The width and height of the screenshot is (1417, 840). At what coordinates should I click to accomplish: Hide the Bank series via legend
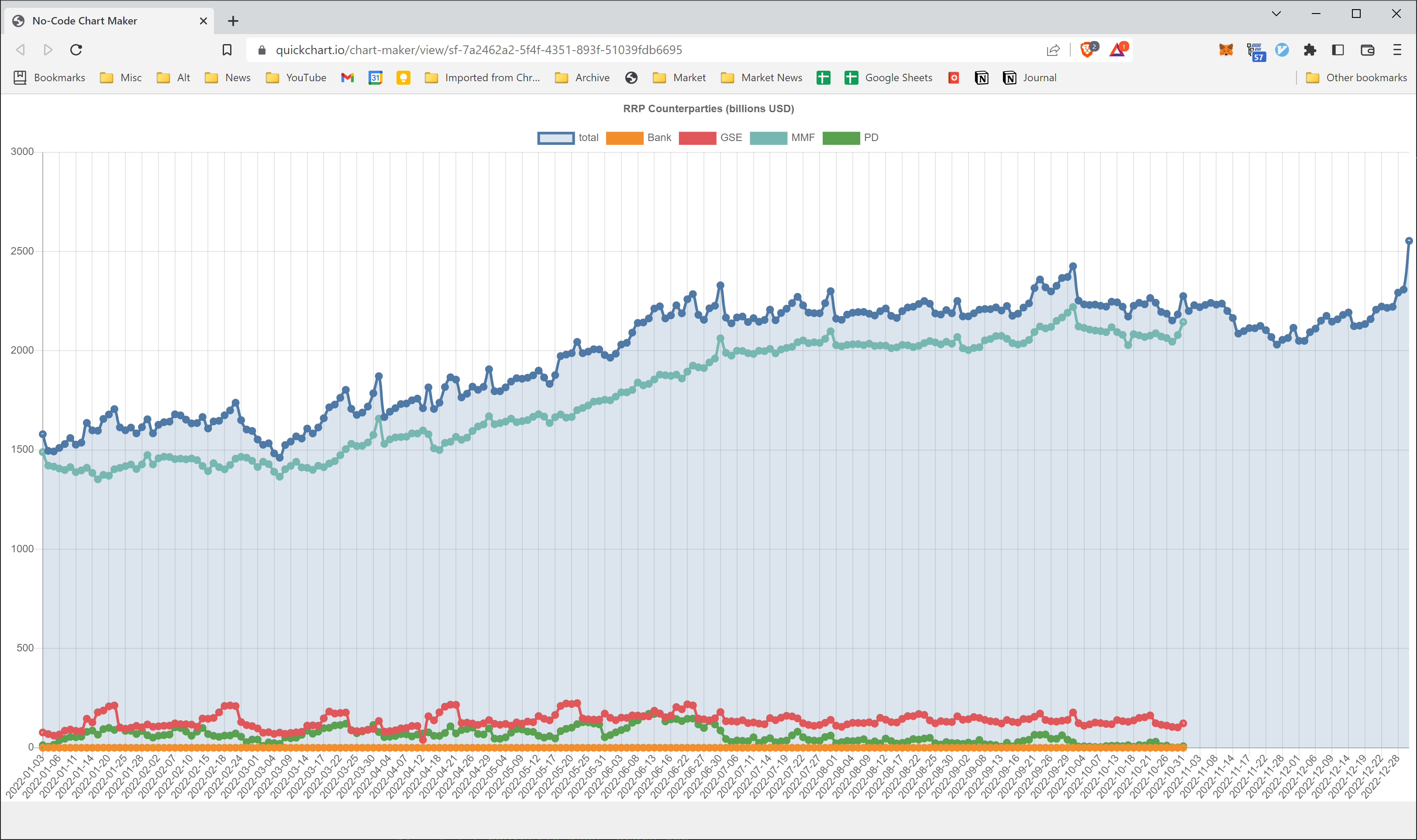click(x=638, y=138)
